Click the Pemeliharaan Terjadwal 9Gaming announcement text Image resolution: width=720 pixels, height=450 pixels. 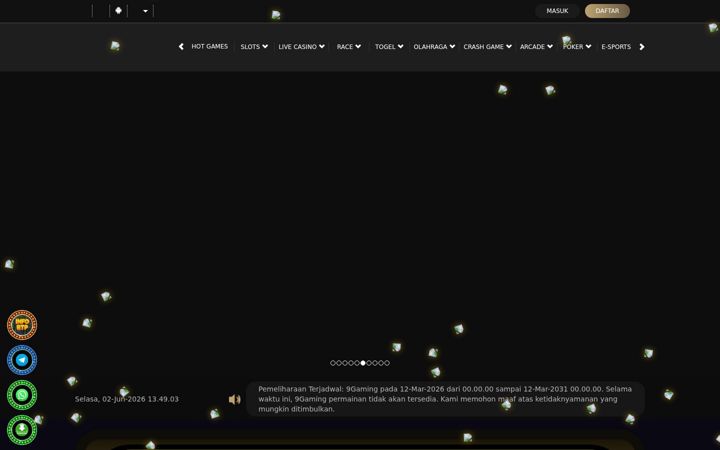pyautogui.click(x=445, y=399)
